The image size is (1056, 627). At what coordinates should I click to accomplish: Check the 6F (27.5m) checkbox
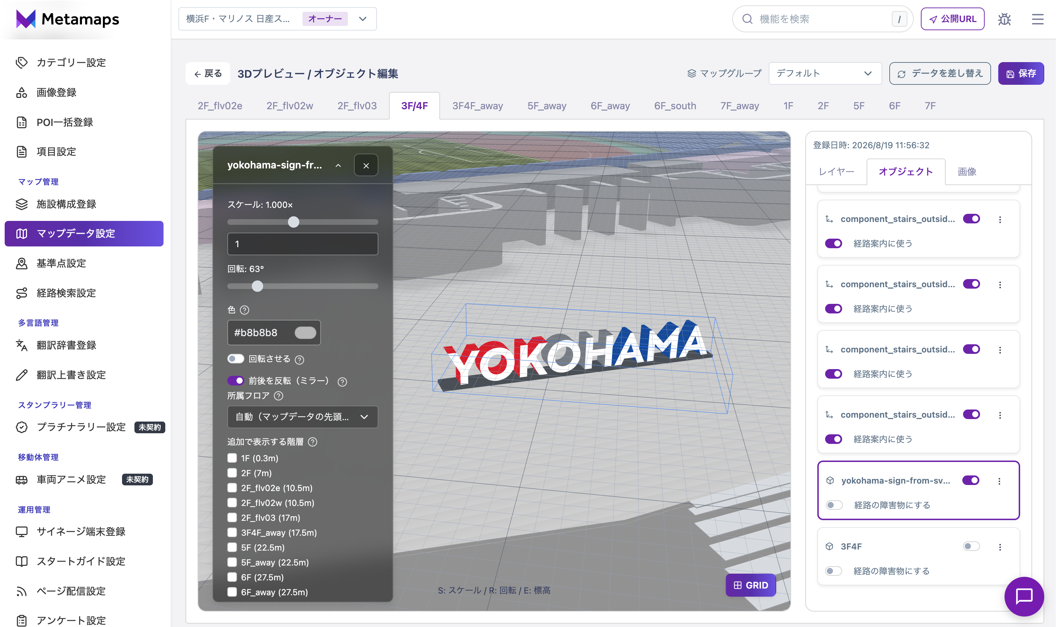pyautogui.click(x=232, y=576)
